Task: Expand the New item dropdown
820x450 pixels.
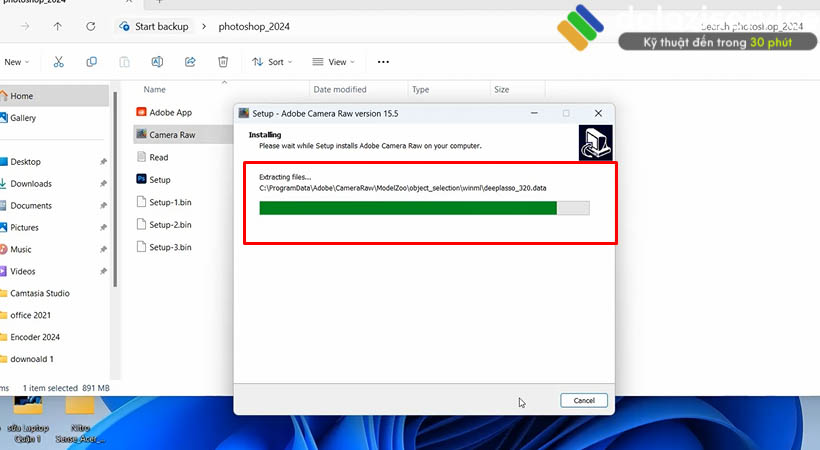Action: pos(16,62)
